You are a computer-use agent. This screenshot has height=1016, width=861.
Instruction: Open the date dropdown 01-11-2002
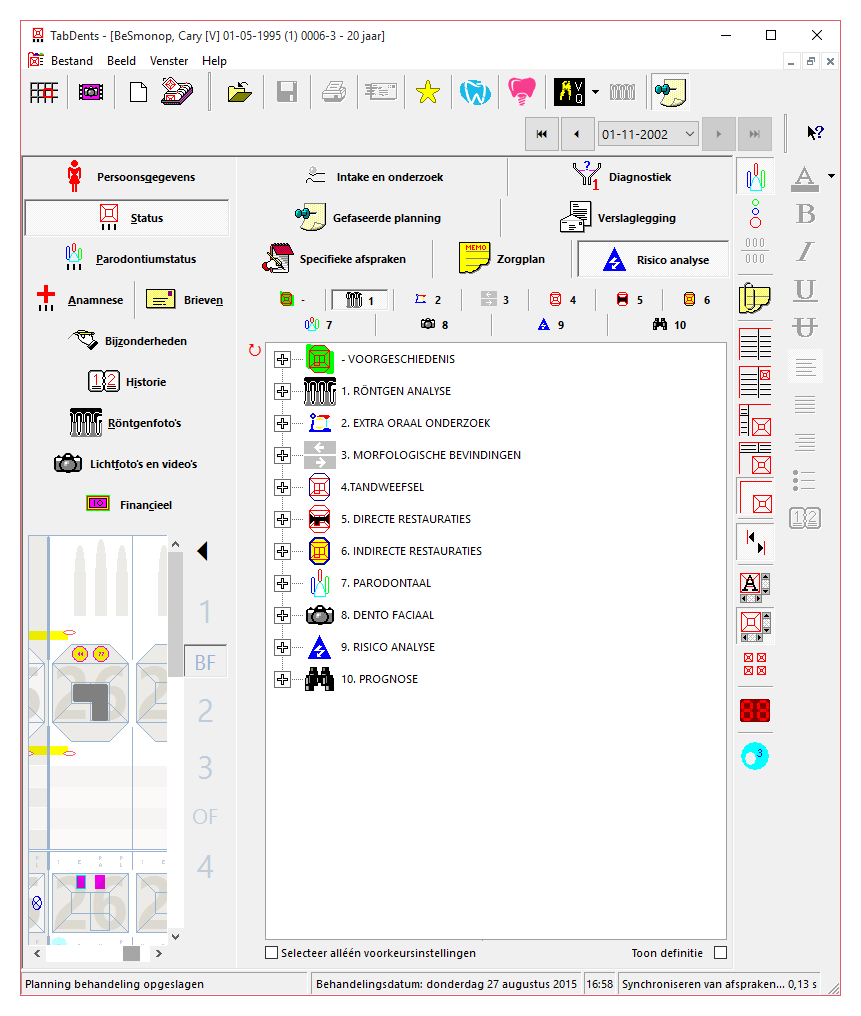pos(690,134)
